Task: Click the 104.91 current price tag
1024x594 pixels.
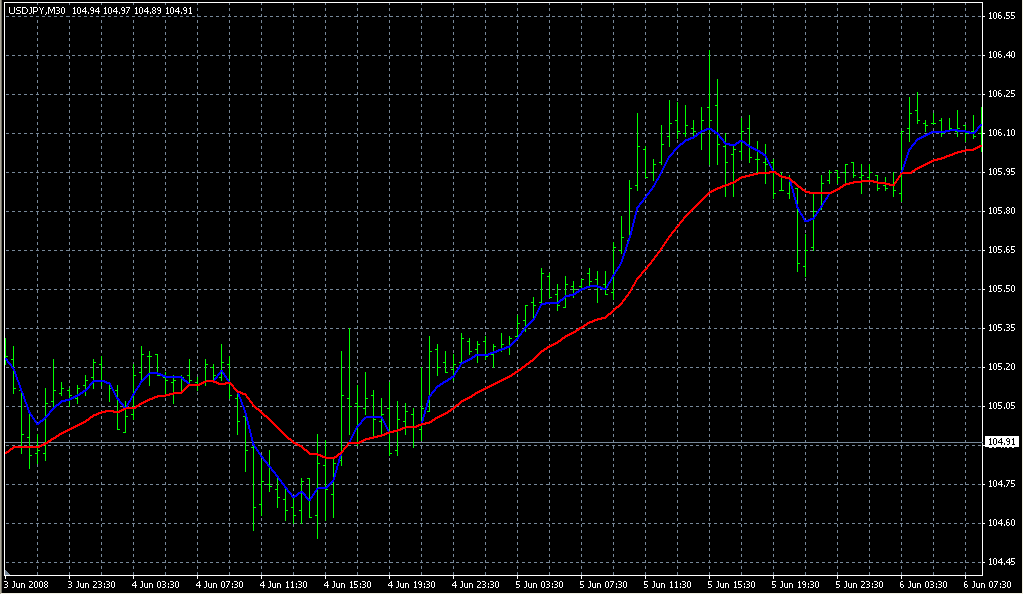Action: 1001,442
